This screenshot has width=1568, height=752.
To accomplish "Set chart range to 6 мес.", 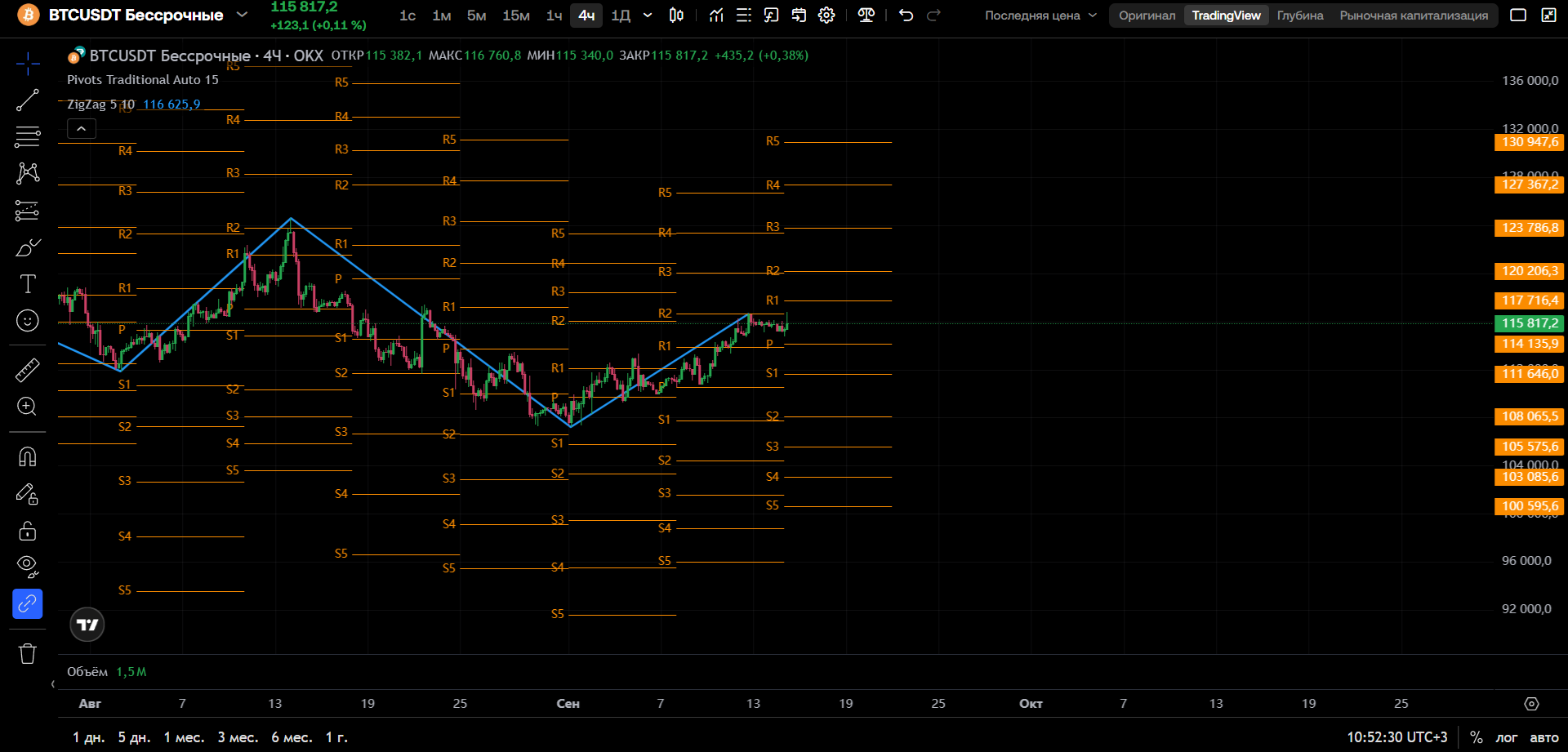I will (x=292, y=737).
